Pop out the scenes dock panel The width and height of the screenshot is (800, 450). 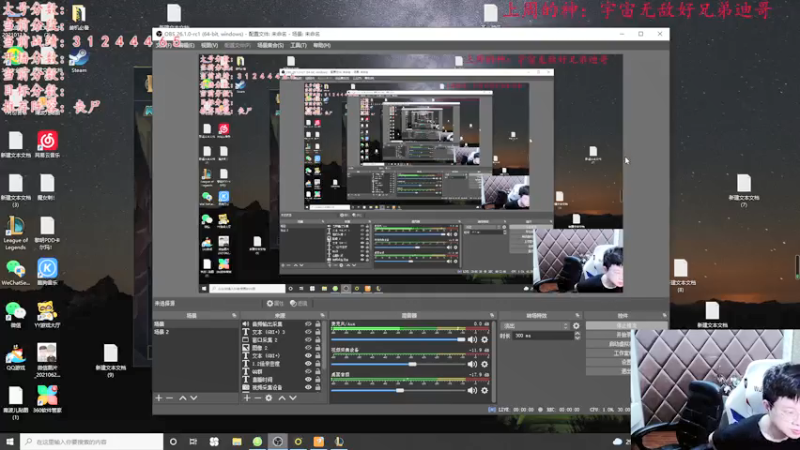[x=234, y=315]
